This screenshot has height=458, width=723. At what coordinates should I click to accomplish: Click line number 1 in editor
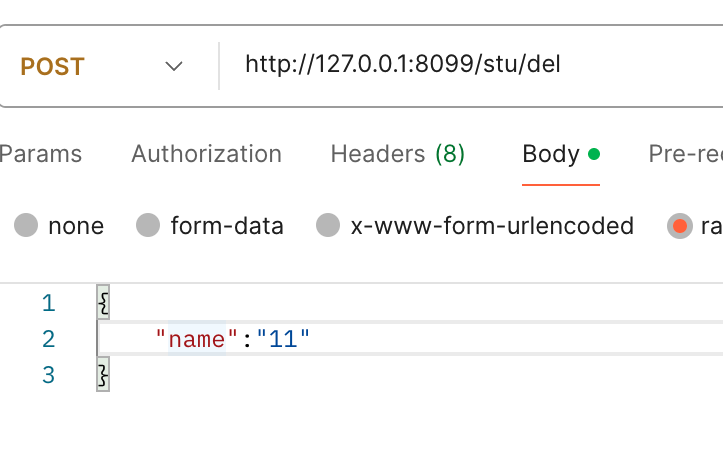pos(49,303)
